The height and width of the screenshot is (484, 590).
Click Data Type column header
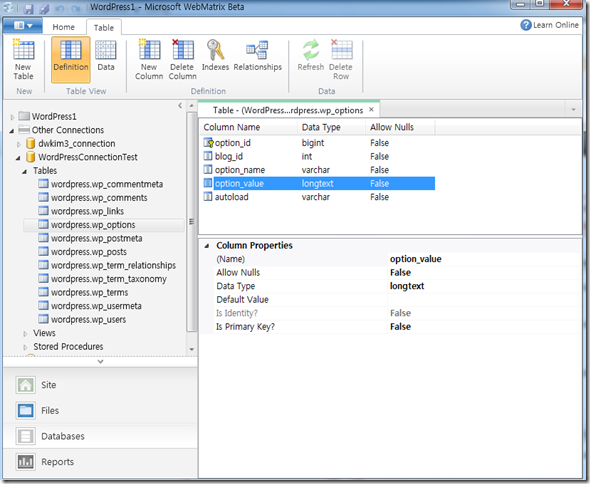point(332,127)
